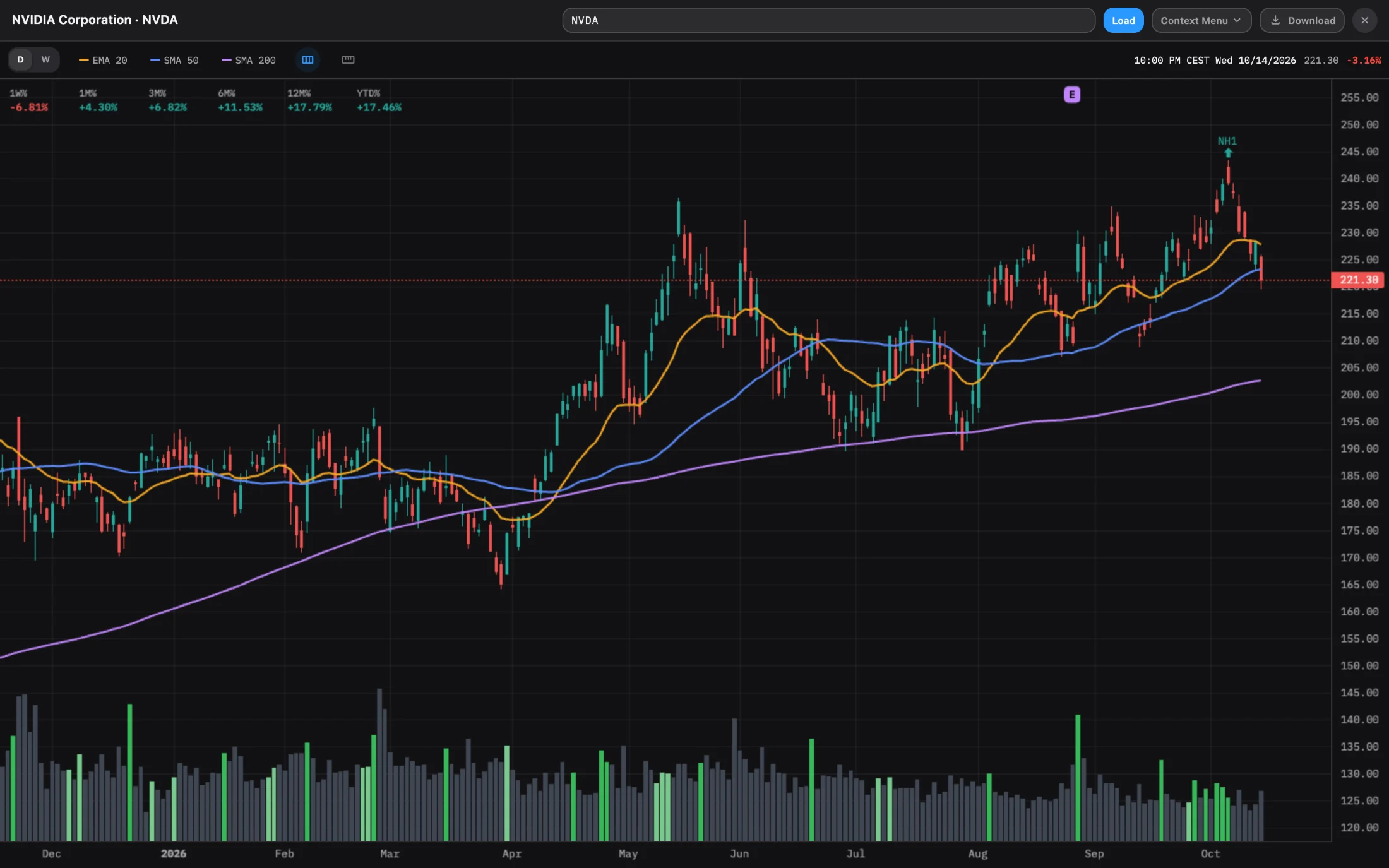This screenshot has height=868, width=1389.
Task: Click the 200.00 price axis label
Action: (1359, 395)
